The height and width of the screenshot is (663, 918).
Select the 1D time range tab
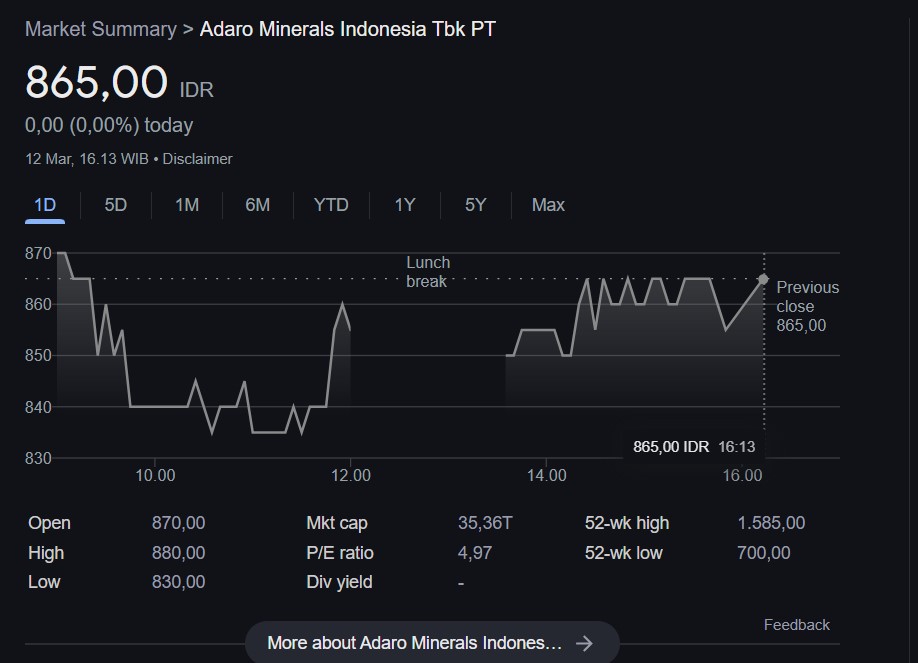coord(45,205)
